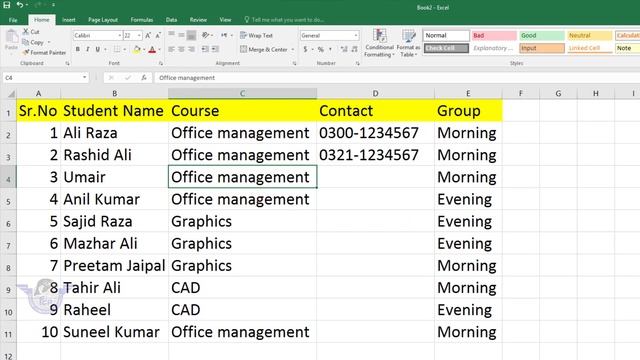
Task: Open the Font name Calibri dropdown
Action: [120, 36]
